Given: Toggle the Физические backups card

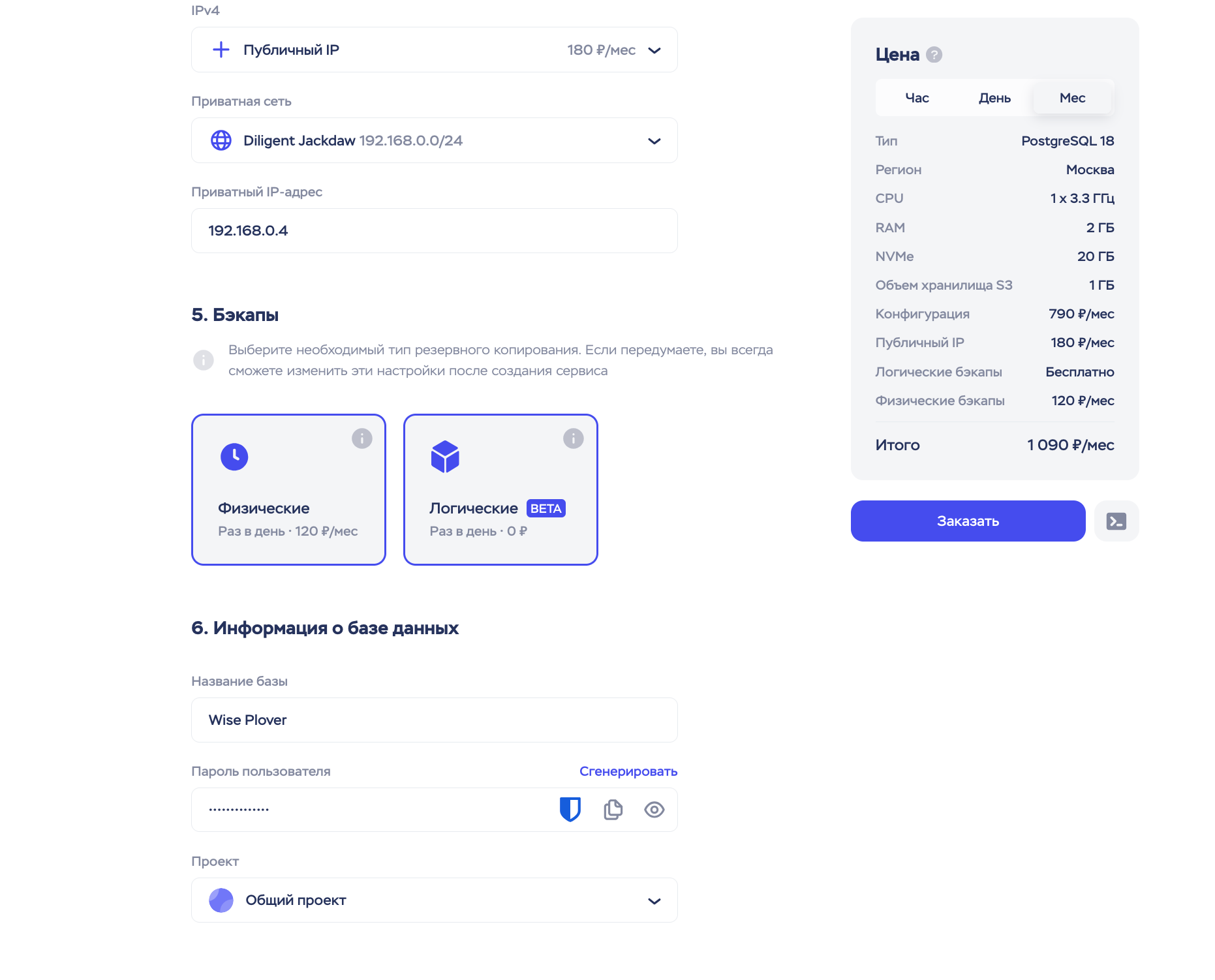Looking at the screenshot, I should 288,489.
